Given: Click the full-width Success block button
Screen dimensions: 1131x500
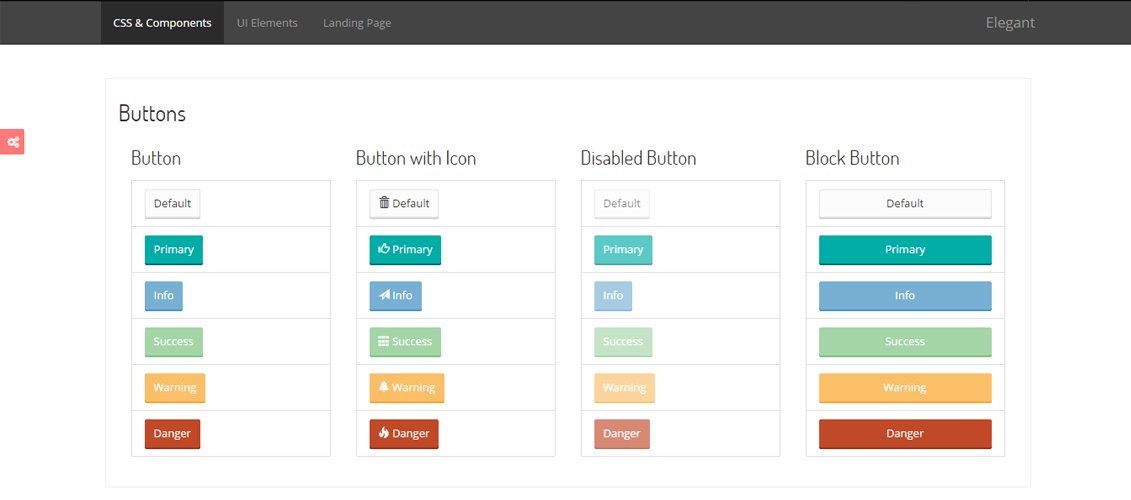Looking at the screenshot, I should pyautogui.click(x=905, y=342).
